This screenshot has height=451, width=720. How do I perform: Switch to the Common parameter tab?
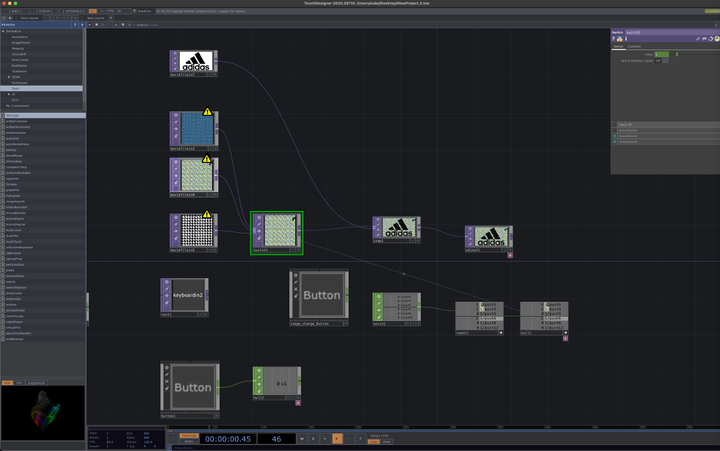[x=634, y=46]
